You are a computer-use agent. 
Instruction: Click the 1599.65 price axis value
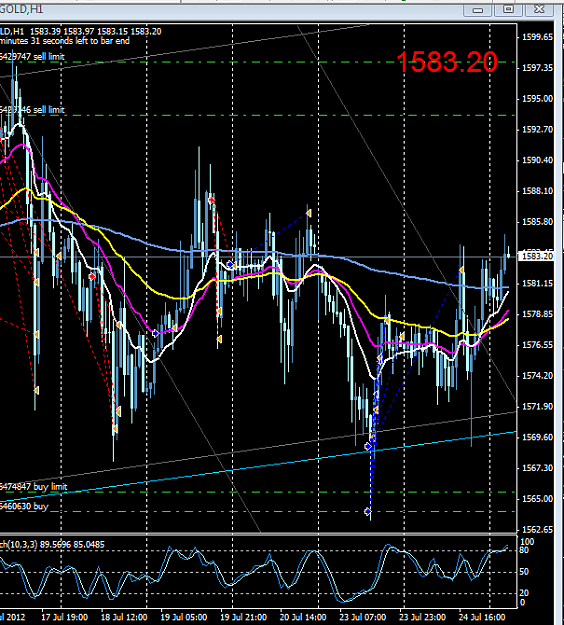[x=537, y=37]
